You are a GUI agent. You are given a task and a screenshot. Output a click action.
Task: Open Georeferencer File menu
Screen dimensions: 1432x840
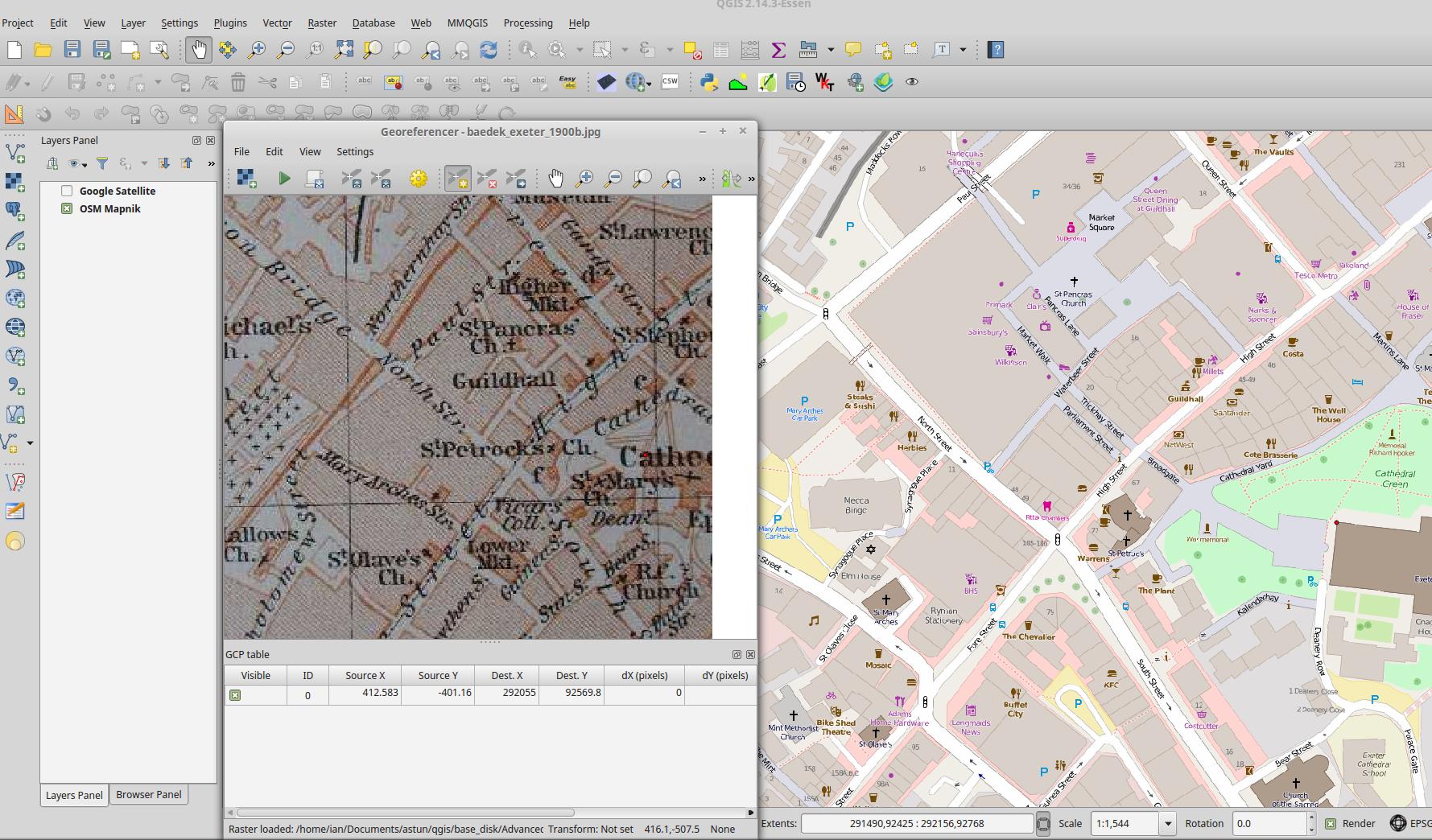coord(241,151)
